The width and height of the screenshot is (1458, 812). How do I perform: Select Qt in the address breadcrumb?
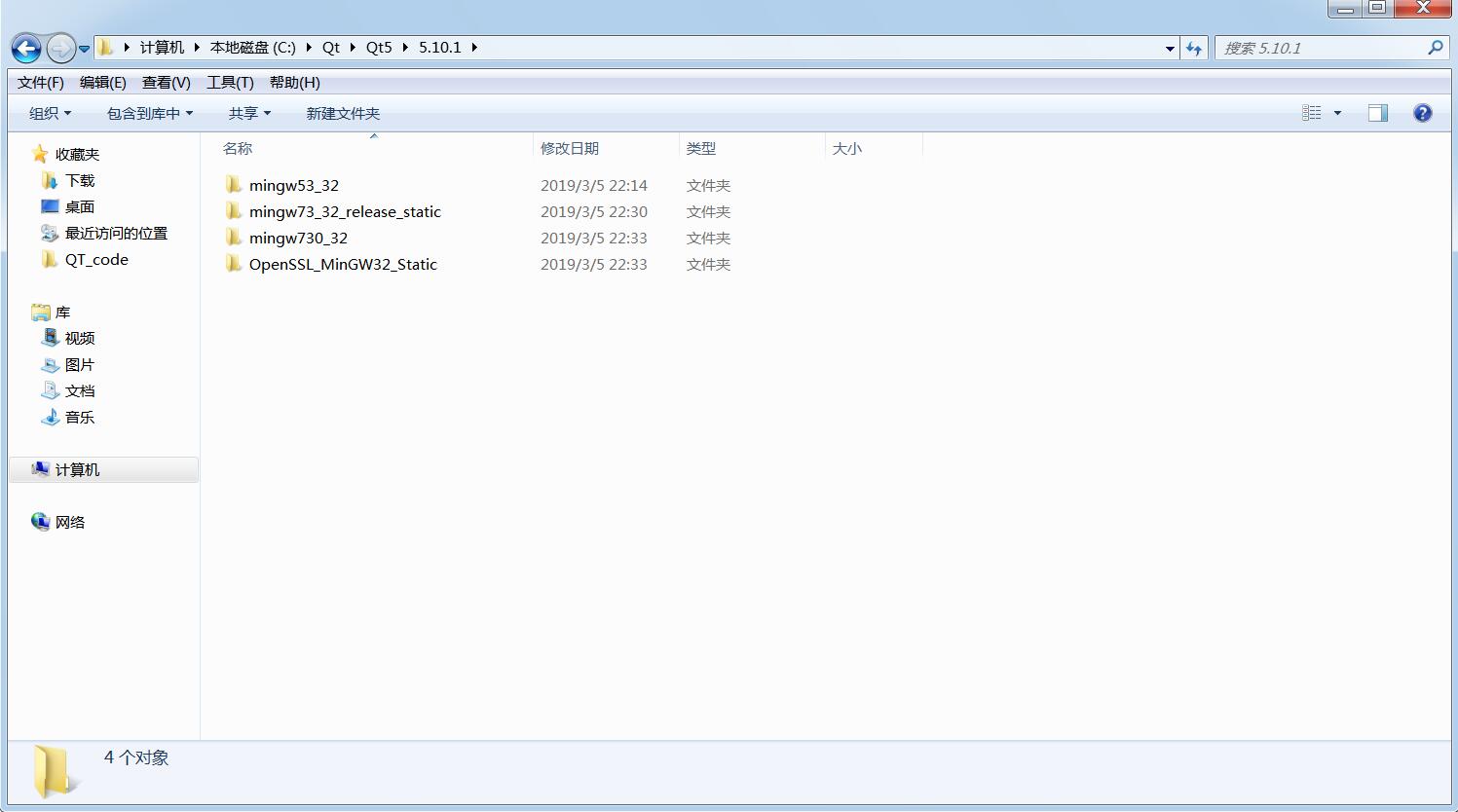[331, 47]
